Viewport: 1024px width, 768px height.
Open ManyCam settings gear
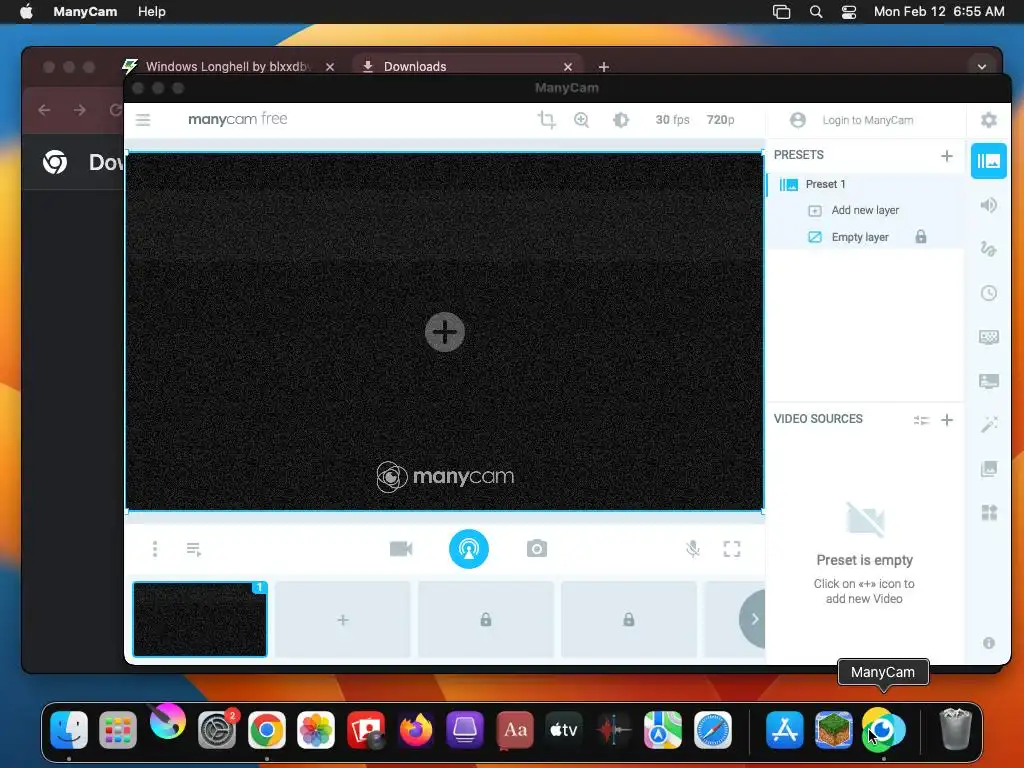(989, 120)
